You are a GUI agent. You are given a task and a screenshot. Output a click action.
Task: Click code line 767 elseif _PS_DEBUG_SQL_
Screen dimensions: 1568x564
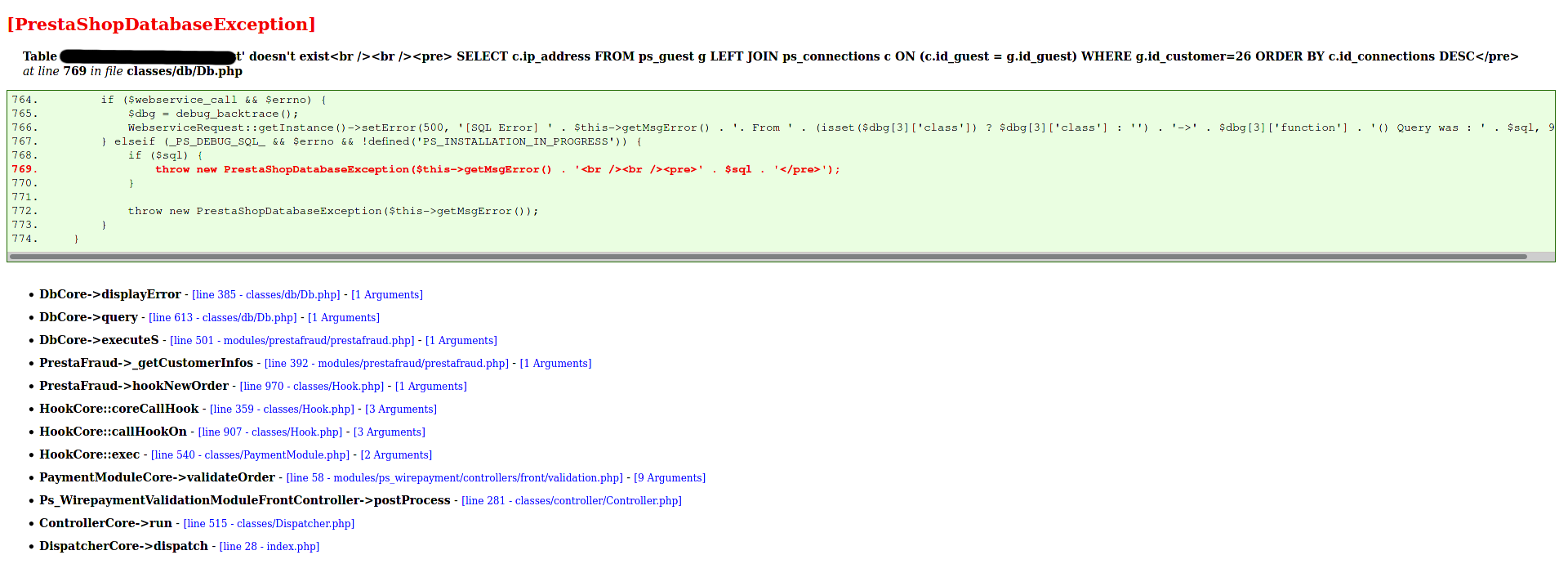371,142
